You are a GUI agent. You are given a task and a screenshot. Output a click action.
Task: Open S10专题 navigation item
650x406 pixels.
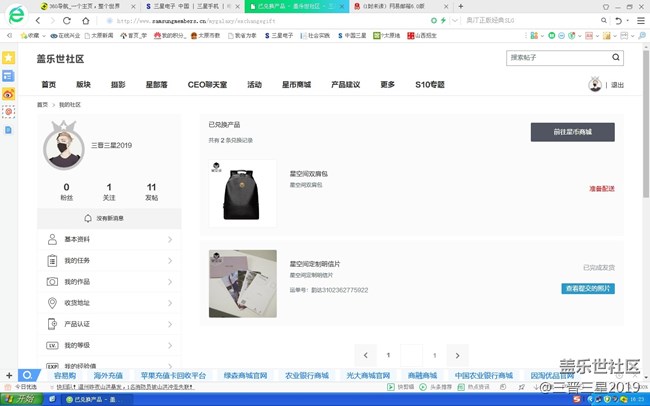(430, 85)
